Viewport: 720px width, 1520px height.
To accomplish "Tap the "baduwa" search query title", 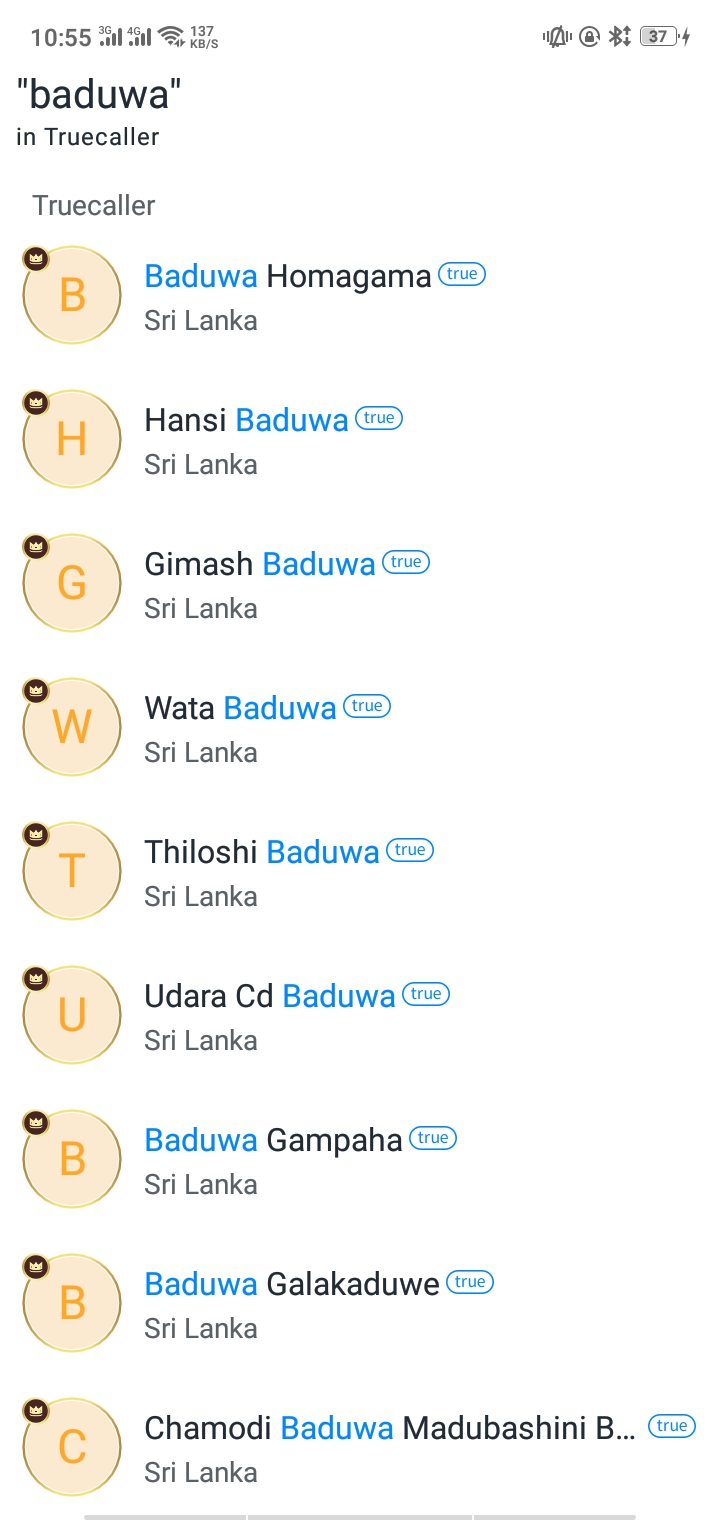I will 99,94.
